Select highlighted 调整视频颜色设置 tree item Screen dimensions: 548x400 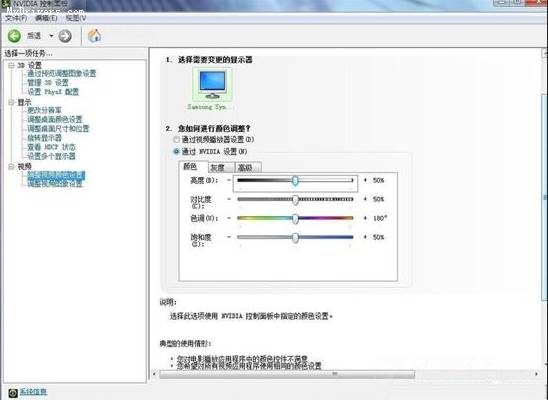click(x=56, y=174)
